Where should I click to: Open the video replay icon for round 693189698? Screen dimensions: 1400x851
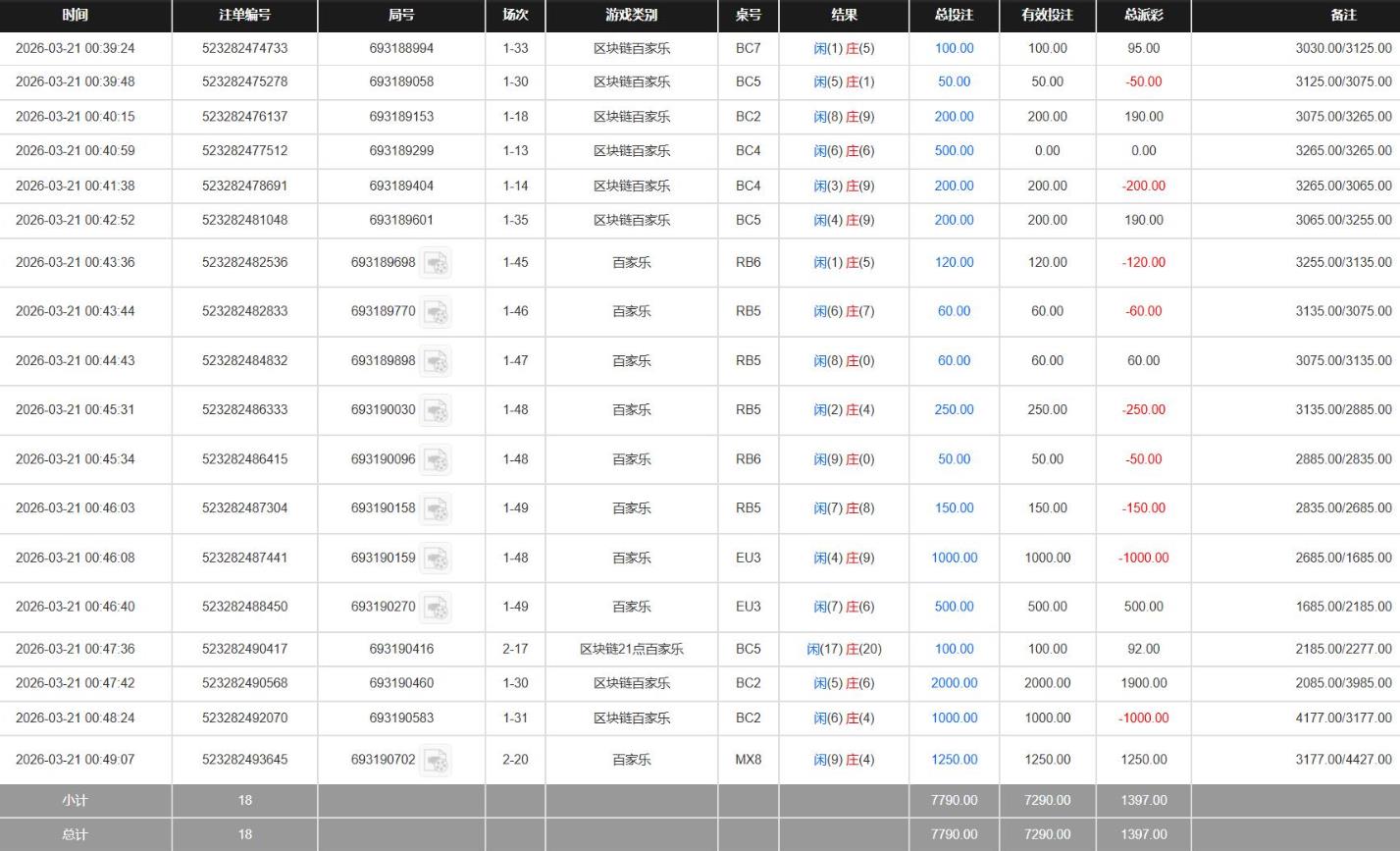click(x=435, y=262)
